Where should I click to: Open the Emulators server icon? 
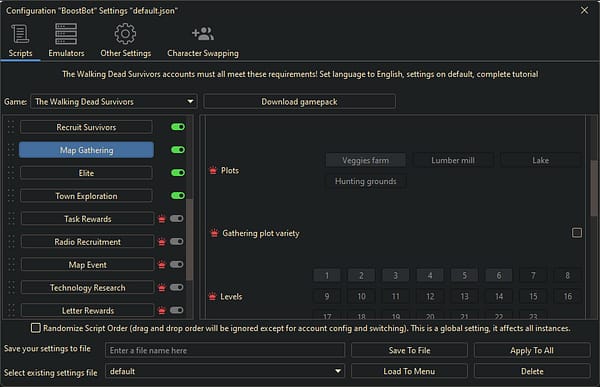coord(66,34)
